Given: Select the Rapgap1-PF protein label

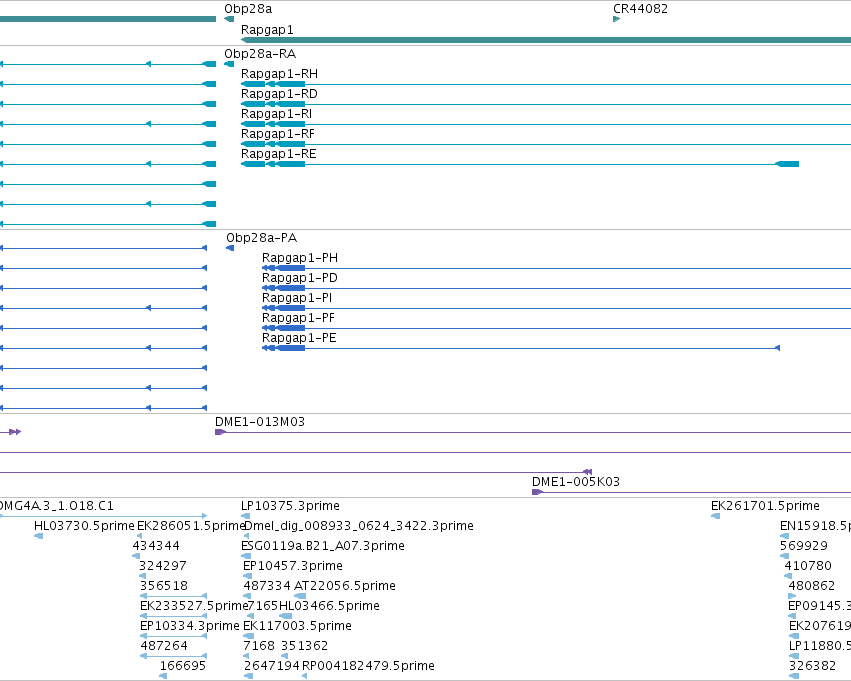Looking at the screenshot, I should 299,318.
